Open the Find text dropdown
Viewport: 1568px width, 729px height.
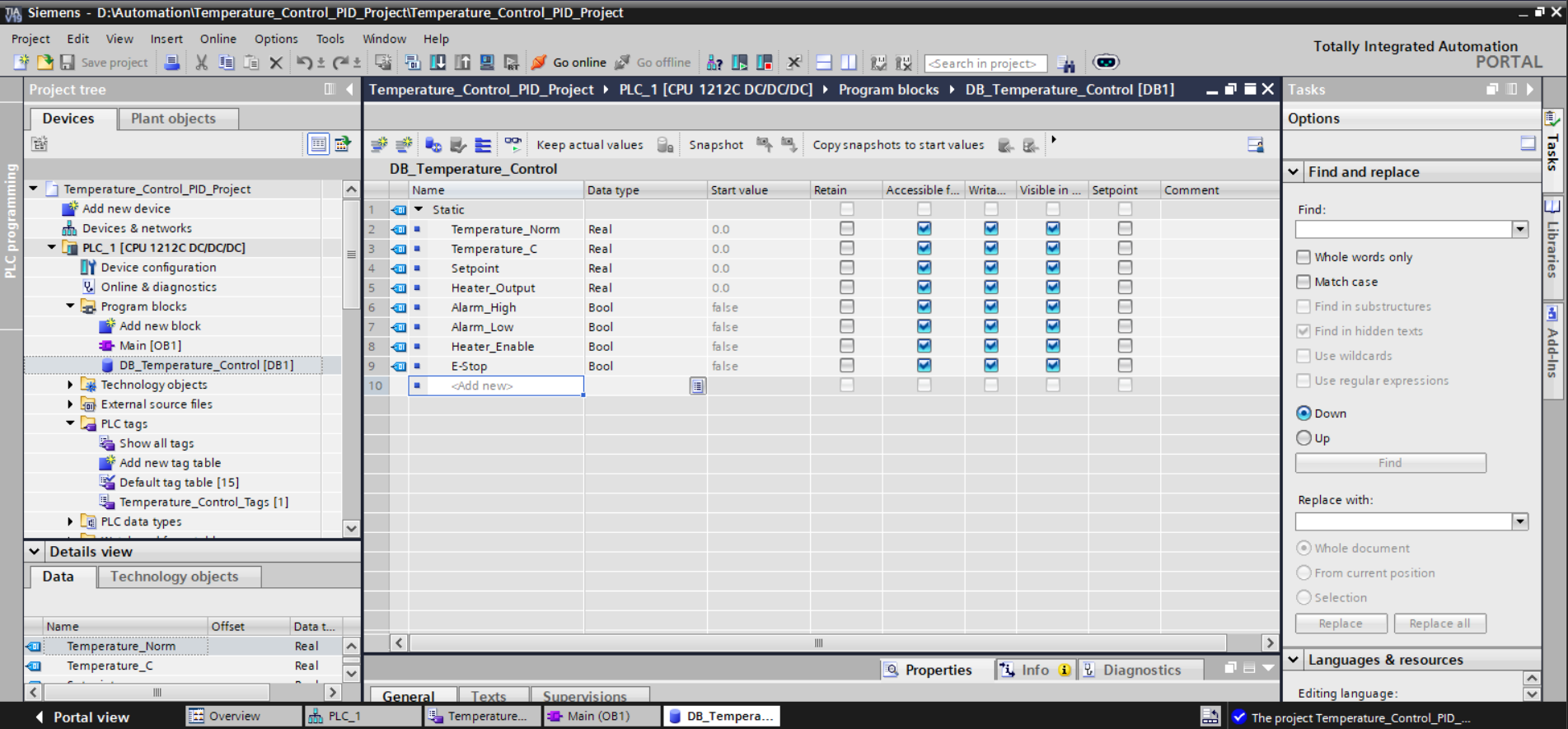(x=1520, y=229)
